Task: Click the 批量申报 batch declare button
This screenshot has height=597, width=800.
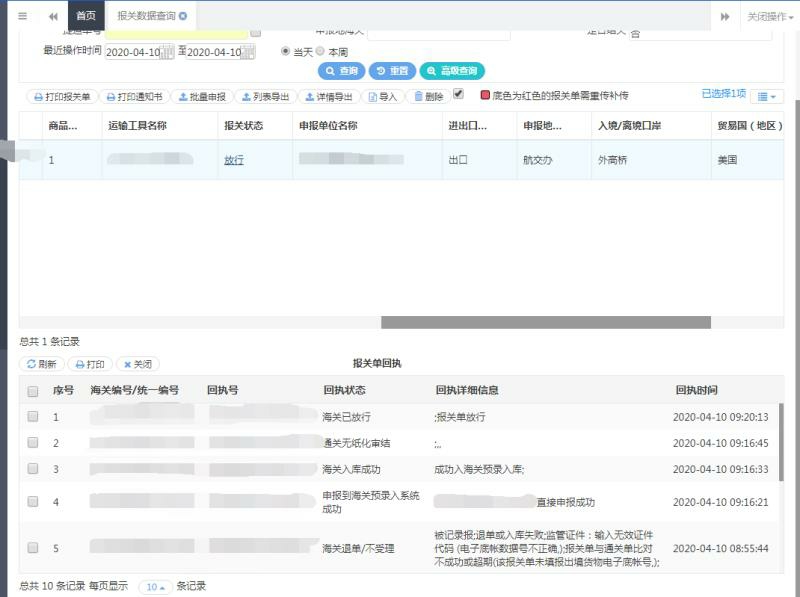Action: coord(201,97)
